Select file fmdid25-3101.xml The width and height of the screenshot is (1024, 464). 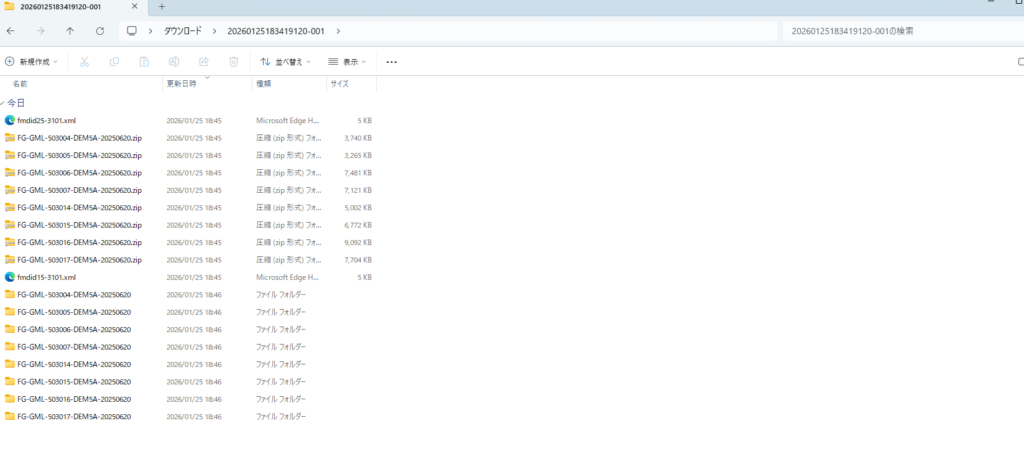(x=46, y=120)
